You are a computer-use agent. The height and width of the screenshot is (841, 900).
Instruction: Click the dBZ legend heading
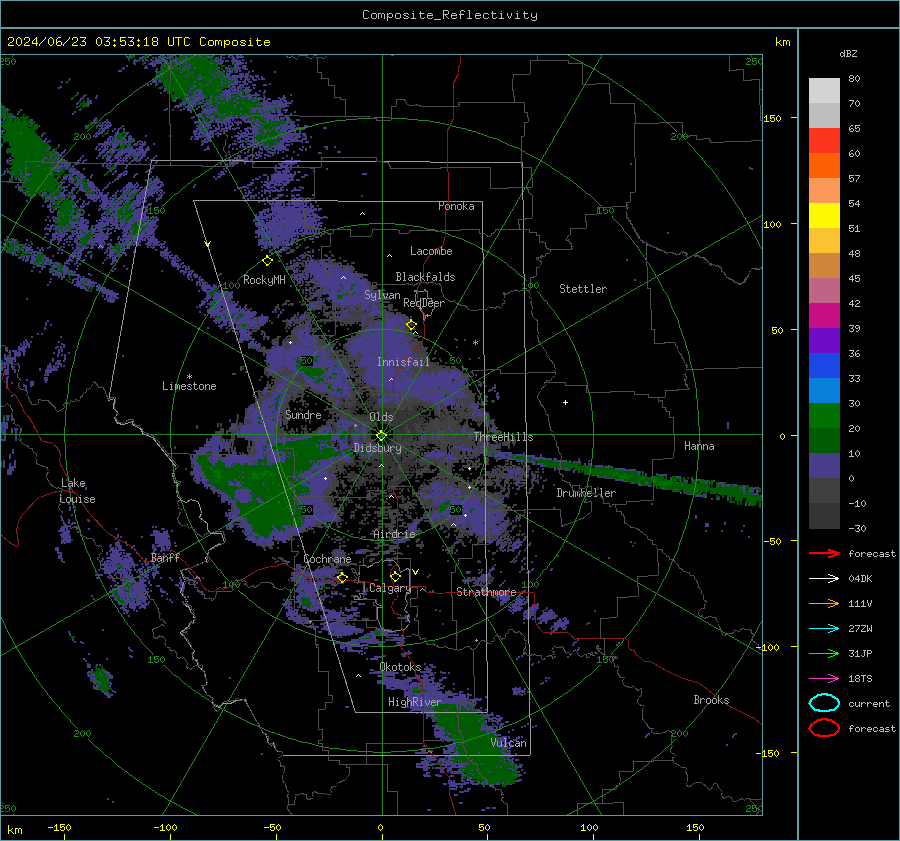click(848, 54)
